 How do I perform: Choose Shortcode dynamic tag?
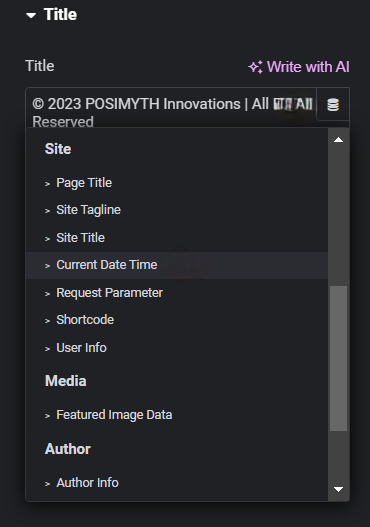(176, 320)
